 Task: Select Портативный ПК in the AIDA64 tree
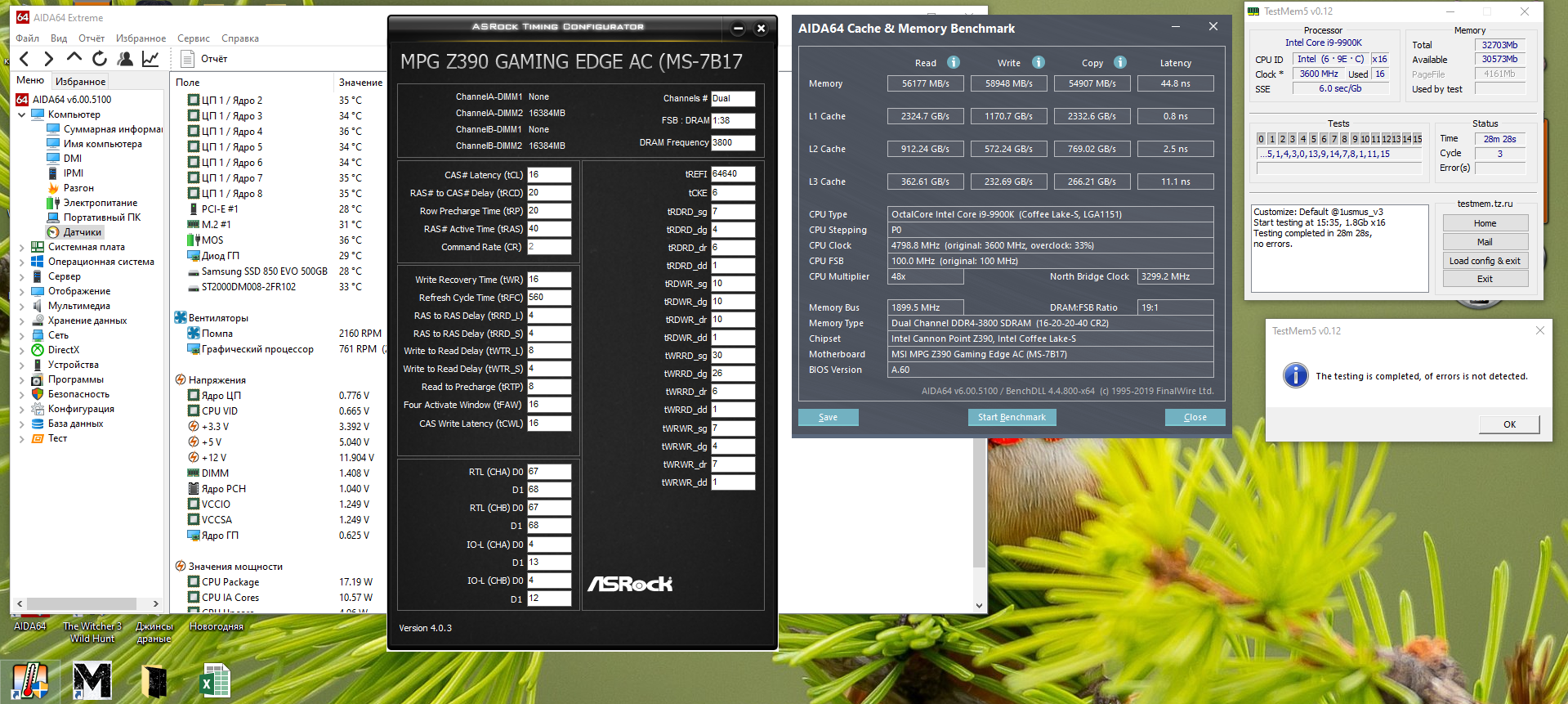tap(102, 217)
